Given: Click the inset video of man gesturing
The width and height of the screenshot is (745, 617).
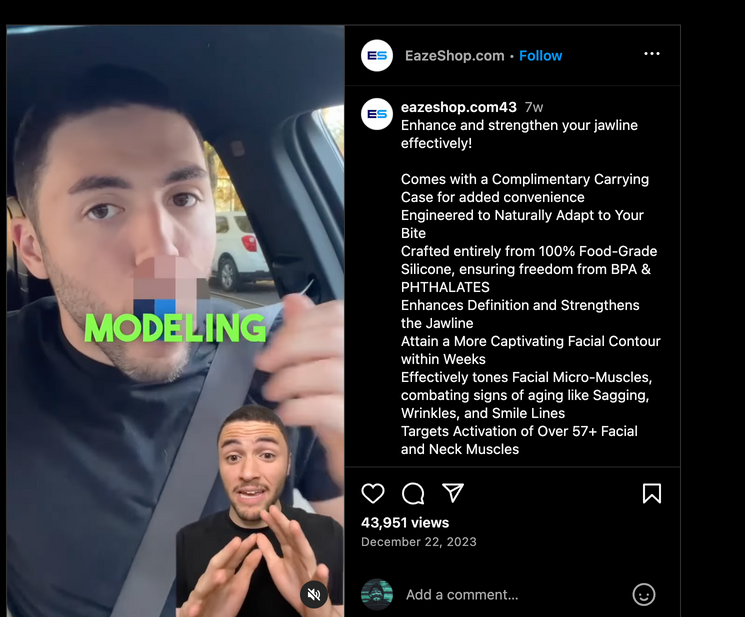Looking at the screenshot, I should pyautogui.click(x=260, y=511).
